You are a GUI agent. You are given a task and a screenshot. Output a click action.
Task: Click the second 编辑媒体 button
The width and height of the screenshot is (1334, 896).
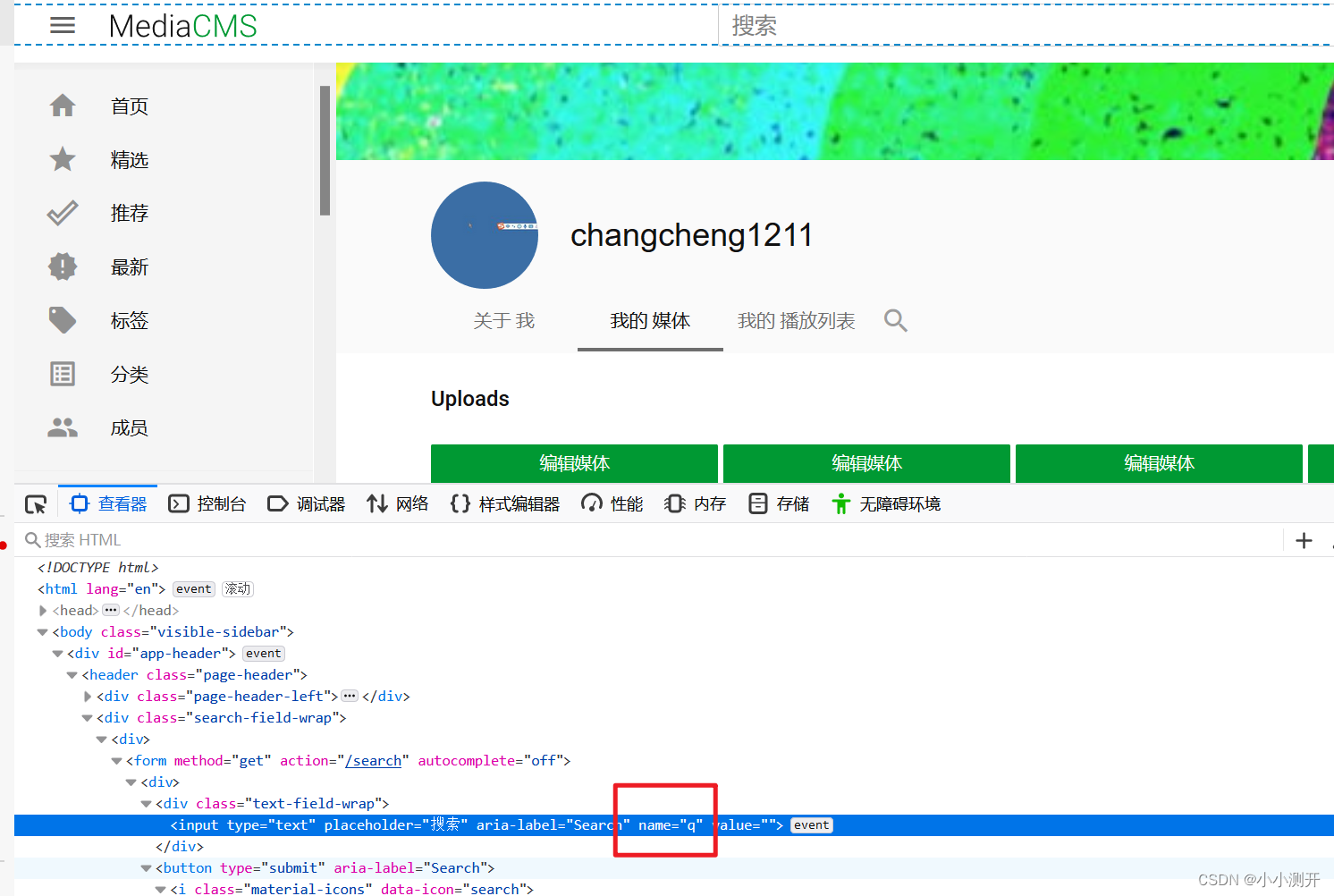pos(866,463)
